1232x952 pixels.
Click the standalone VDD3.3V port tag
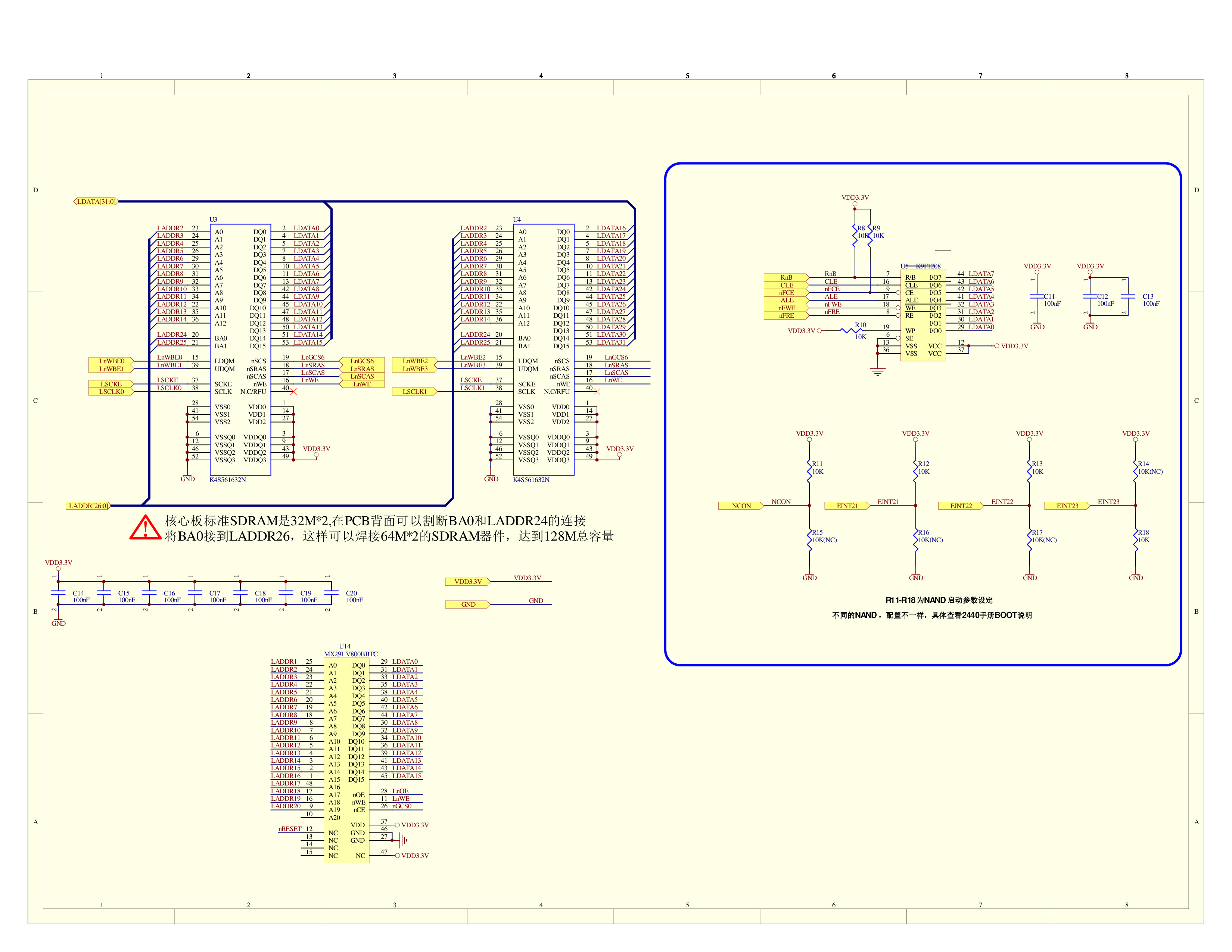(468, 581)
